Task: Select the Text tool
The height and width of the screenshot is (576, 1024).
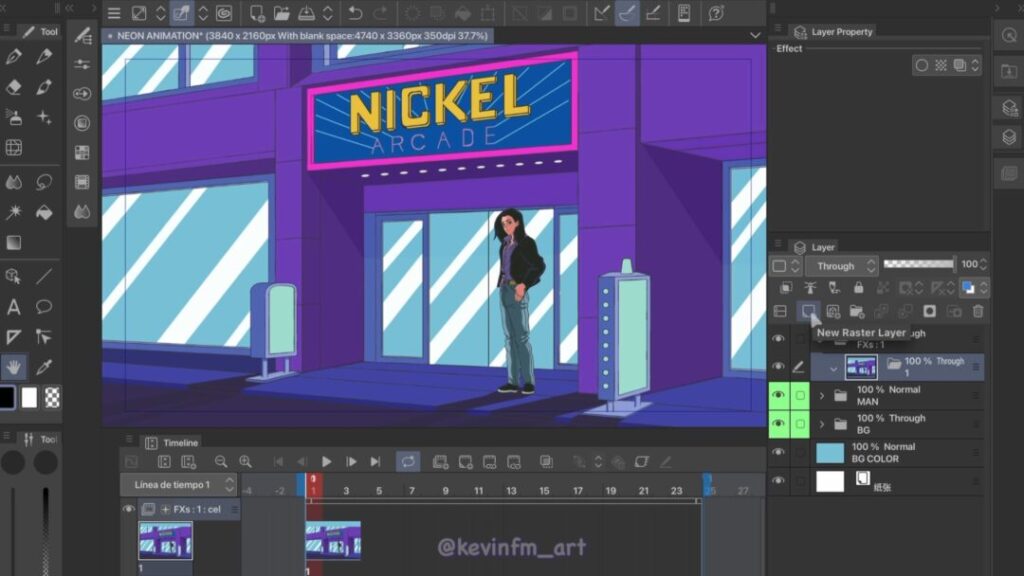Action: [14, 307]
